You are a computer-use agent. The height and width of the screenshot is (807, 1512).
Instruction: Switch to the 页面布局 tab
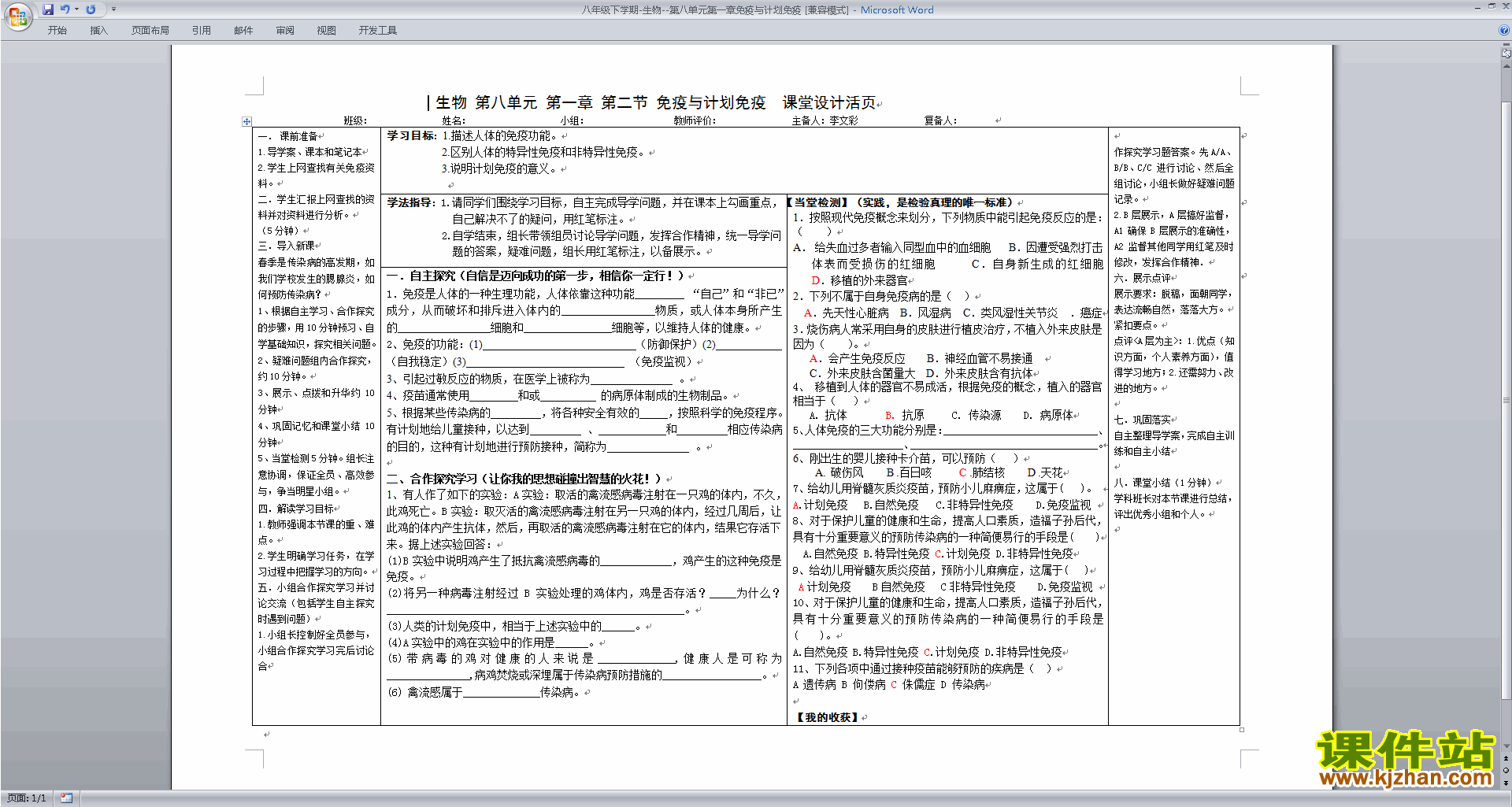click(150, 31)
